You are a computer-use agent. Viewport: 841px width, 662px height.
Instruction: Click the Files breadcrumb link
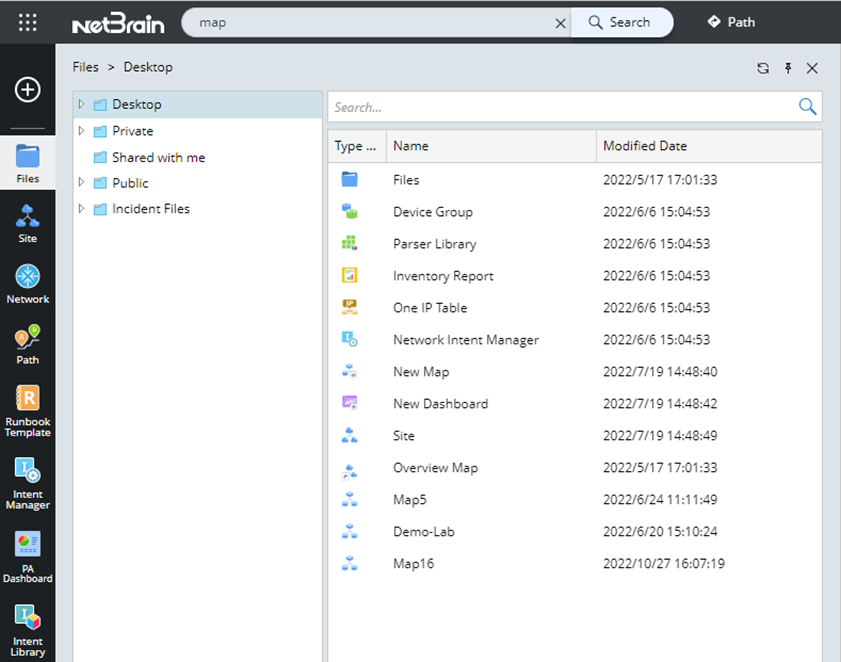tap(86, 67)
